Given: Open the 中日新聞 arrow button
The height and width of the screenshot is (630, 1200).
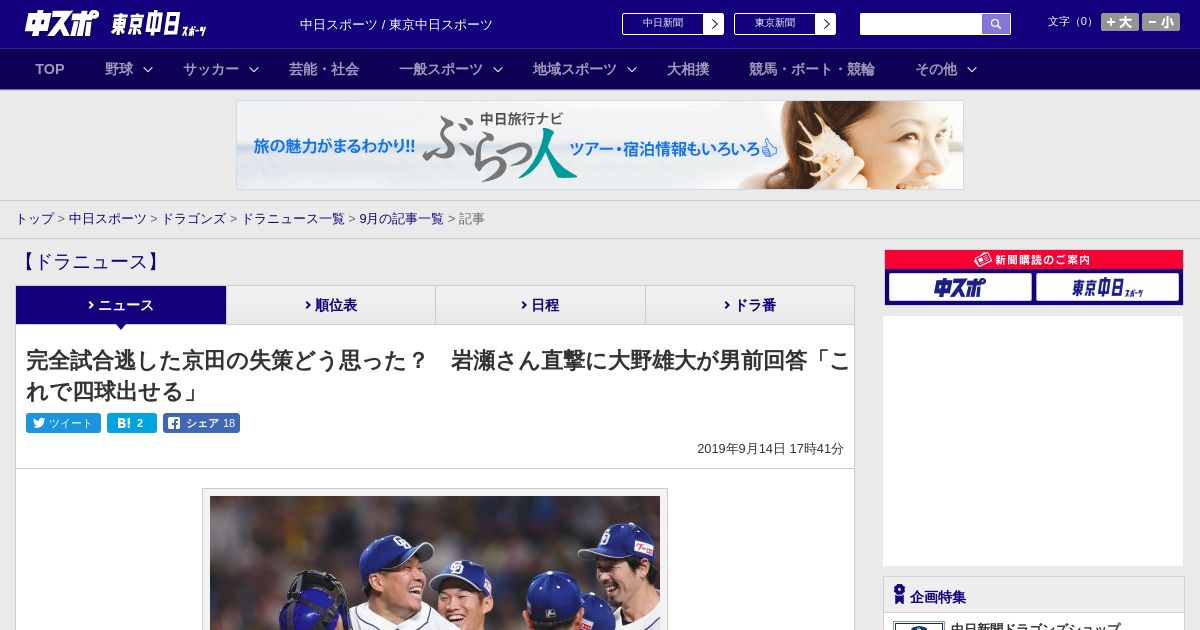Looking at the screenshot, I should coord(713,24).
